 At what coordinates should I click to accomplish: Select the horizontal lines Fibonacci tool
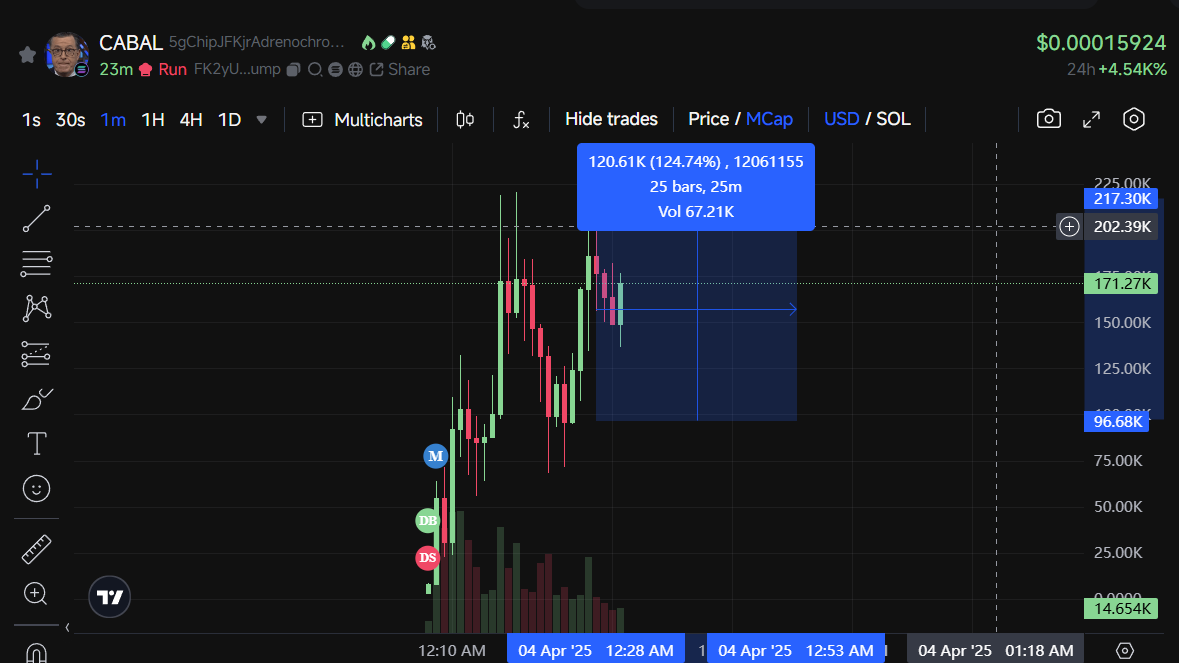[x=36, y=263]
